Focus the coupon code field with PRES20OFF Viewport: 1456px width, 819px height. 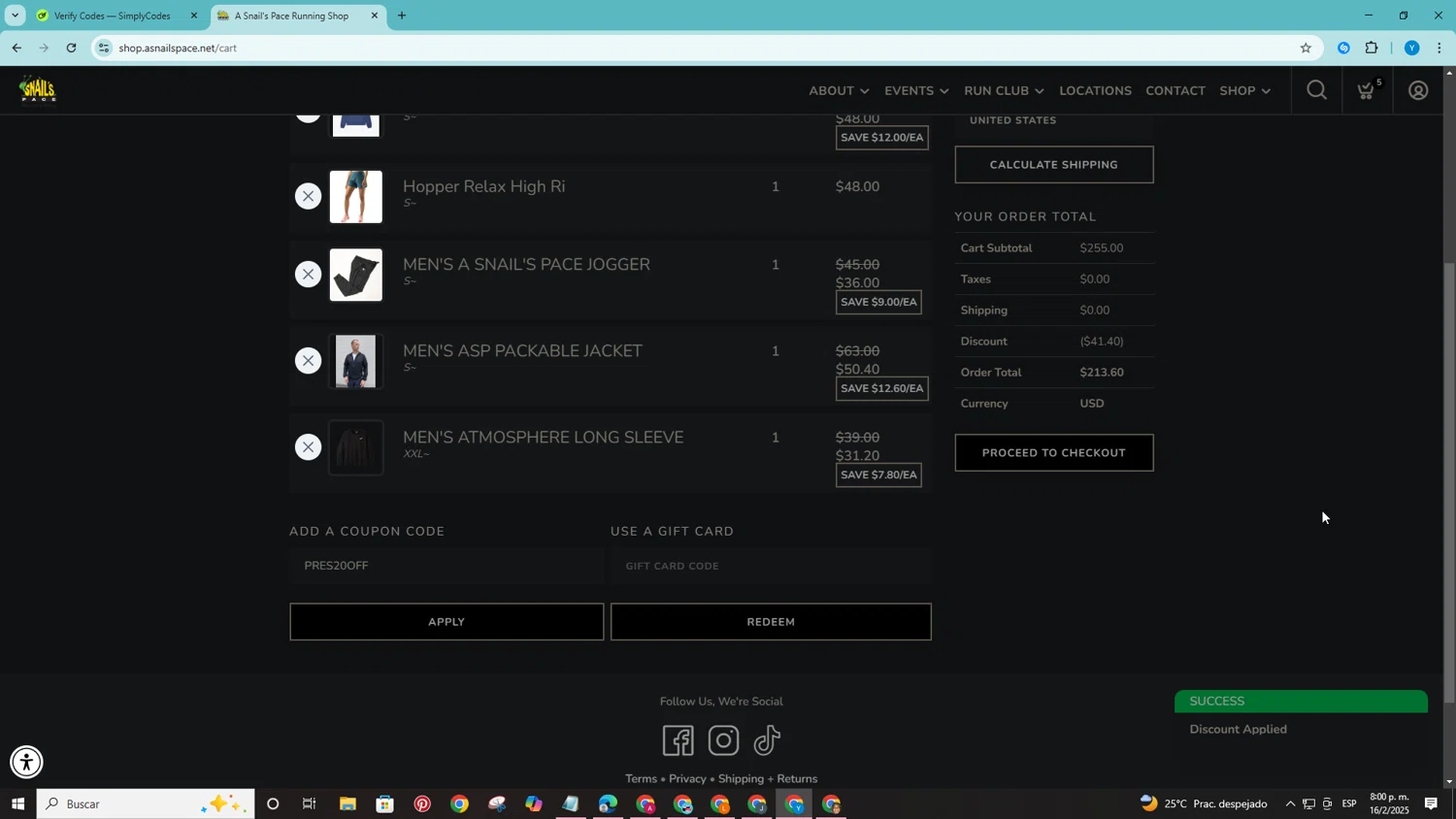[447, 566]
